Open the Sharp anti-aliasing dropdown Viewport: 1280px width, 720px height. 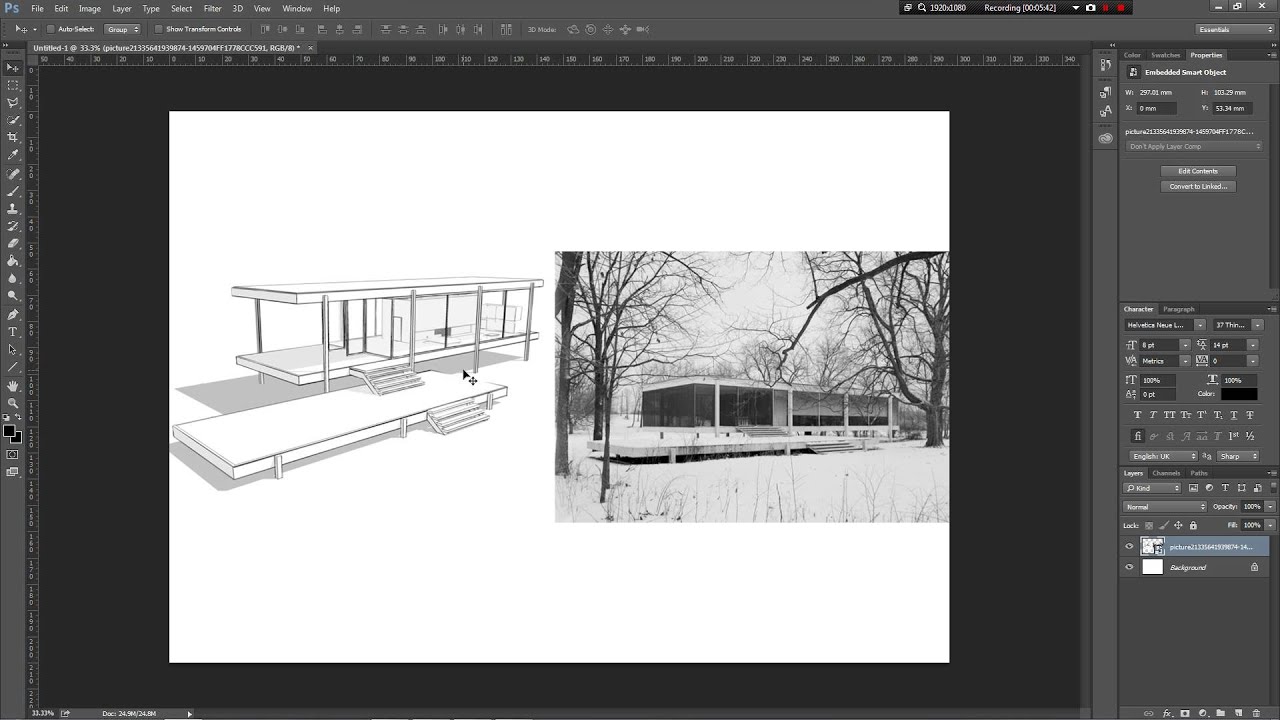pos(1240,456)
